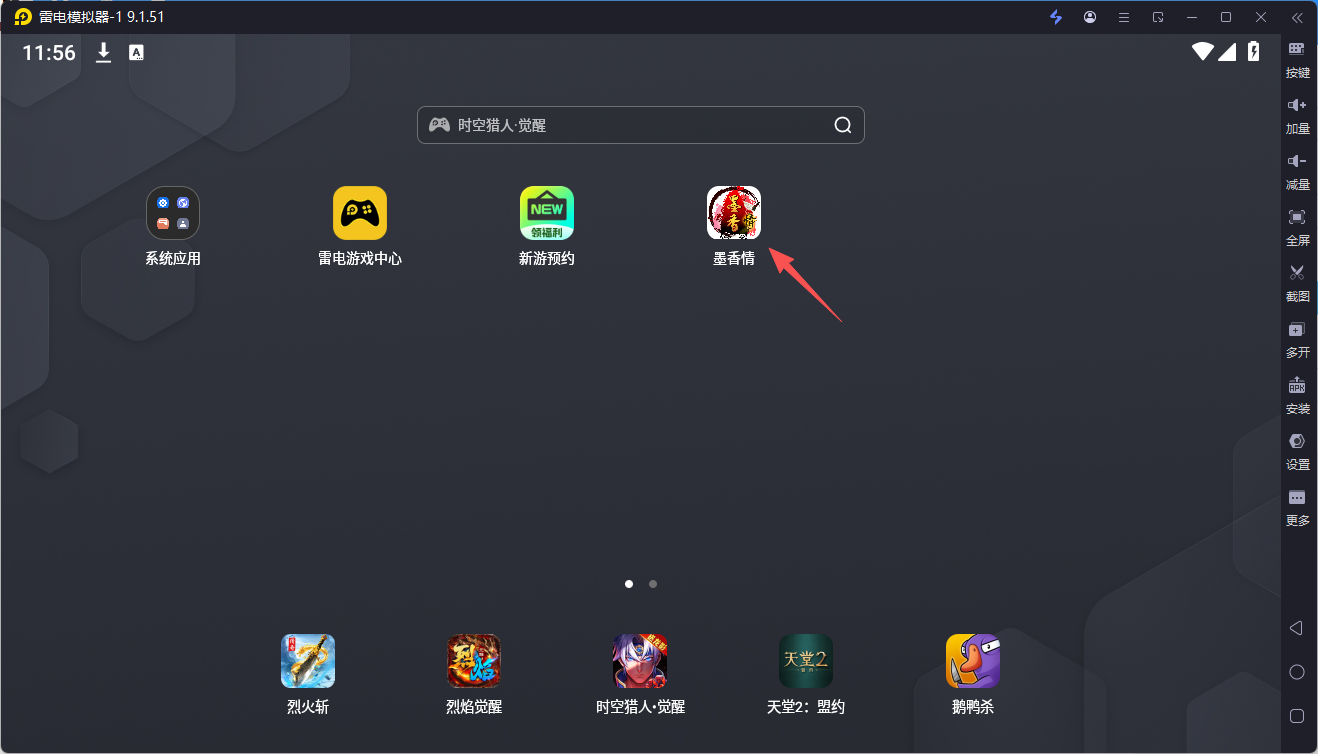Click the download indicator in status bar
Image resolution: width=1318 pixels, height=754 pixels.
103,53
